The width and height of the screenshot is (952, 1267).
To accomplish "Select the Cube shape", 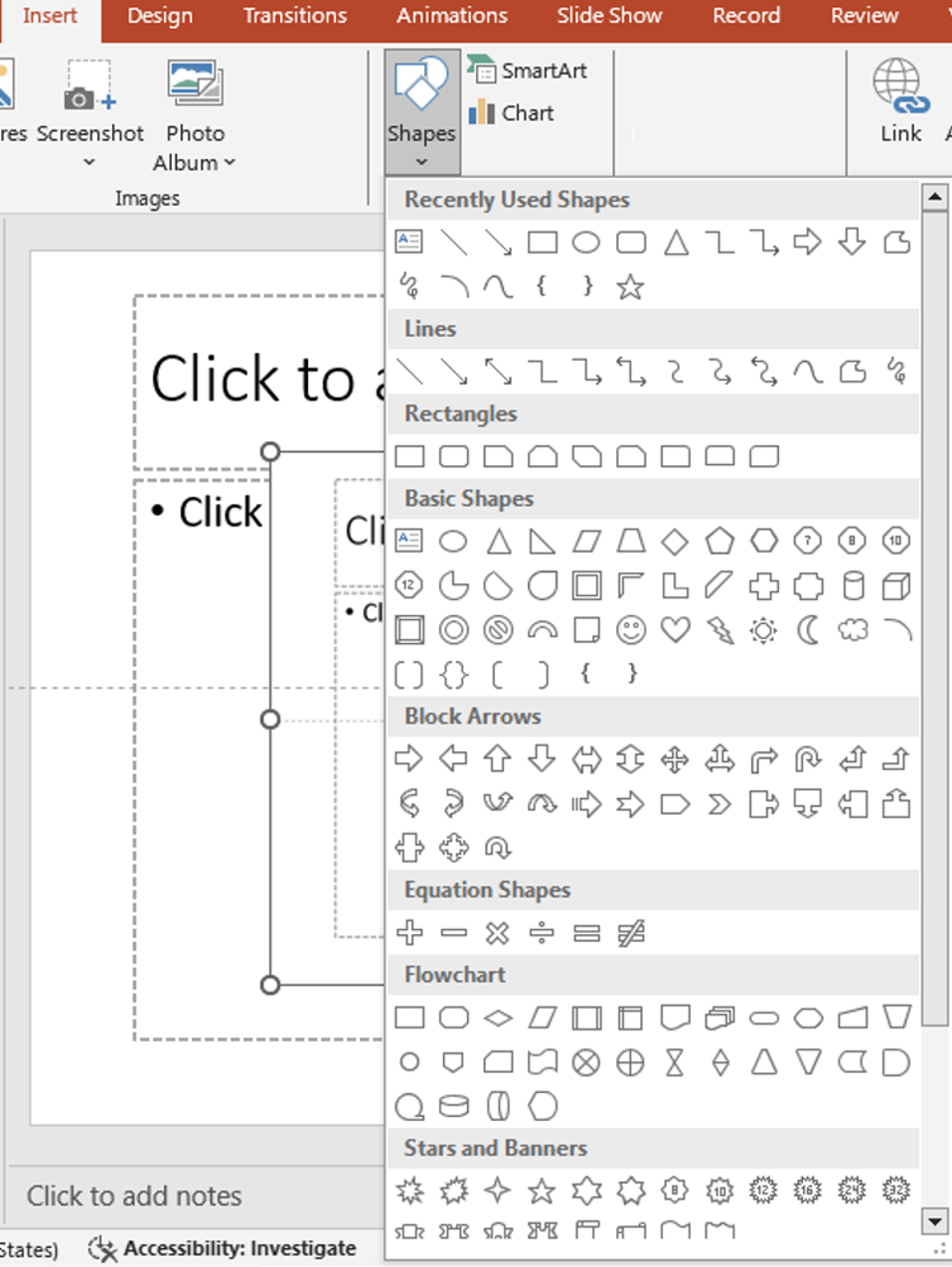I will [x=896, y=585].
